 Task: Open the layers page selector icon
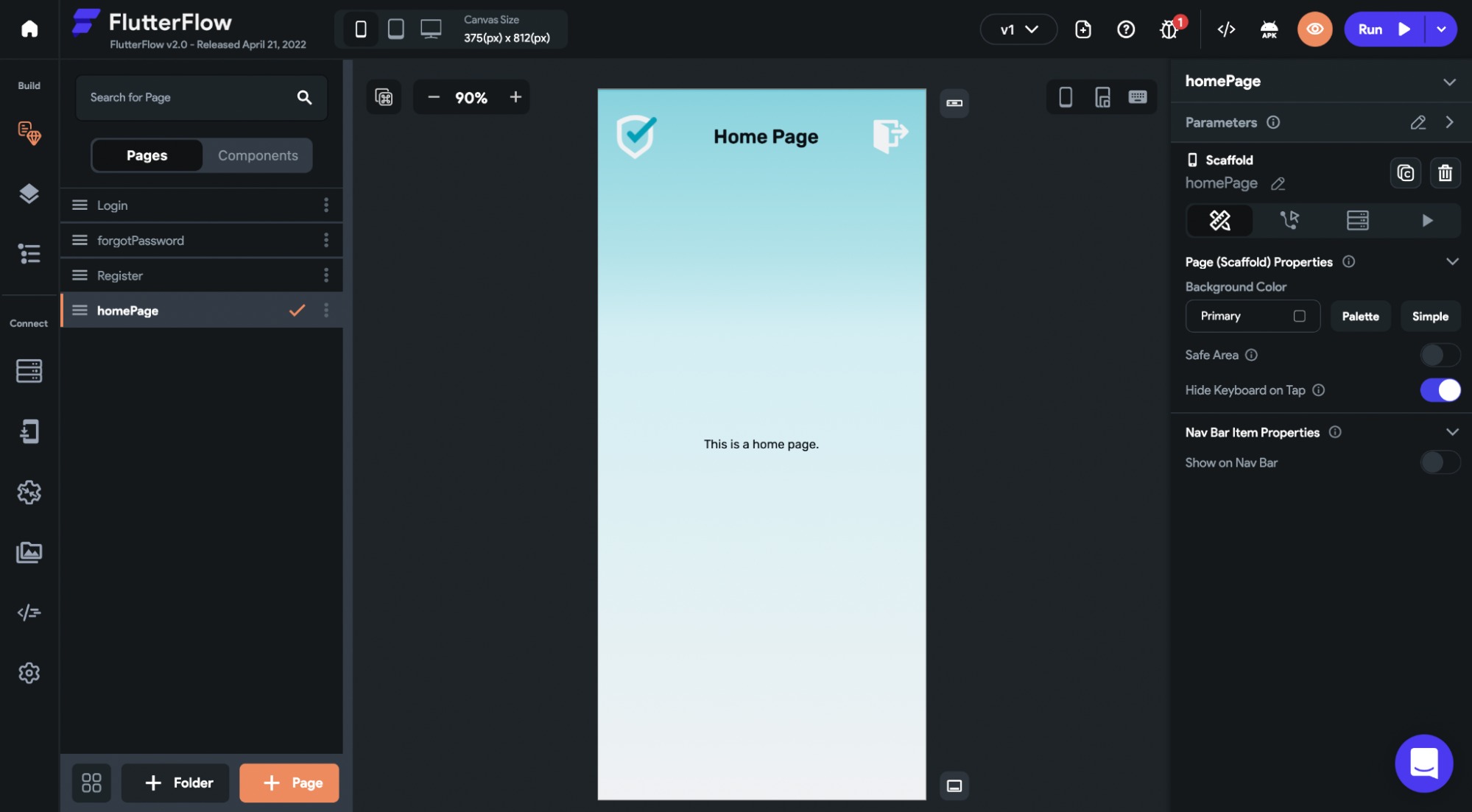coord(29,194)
